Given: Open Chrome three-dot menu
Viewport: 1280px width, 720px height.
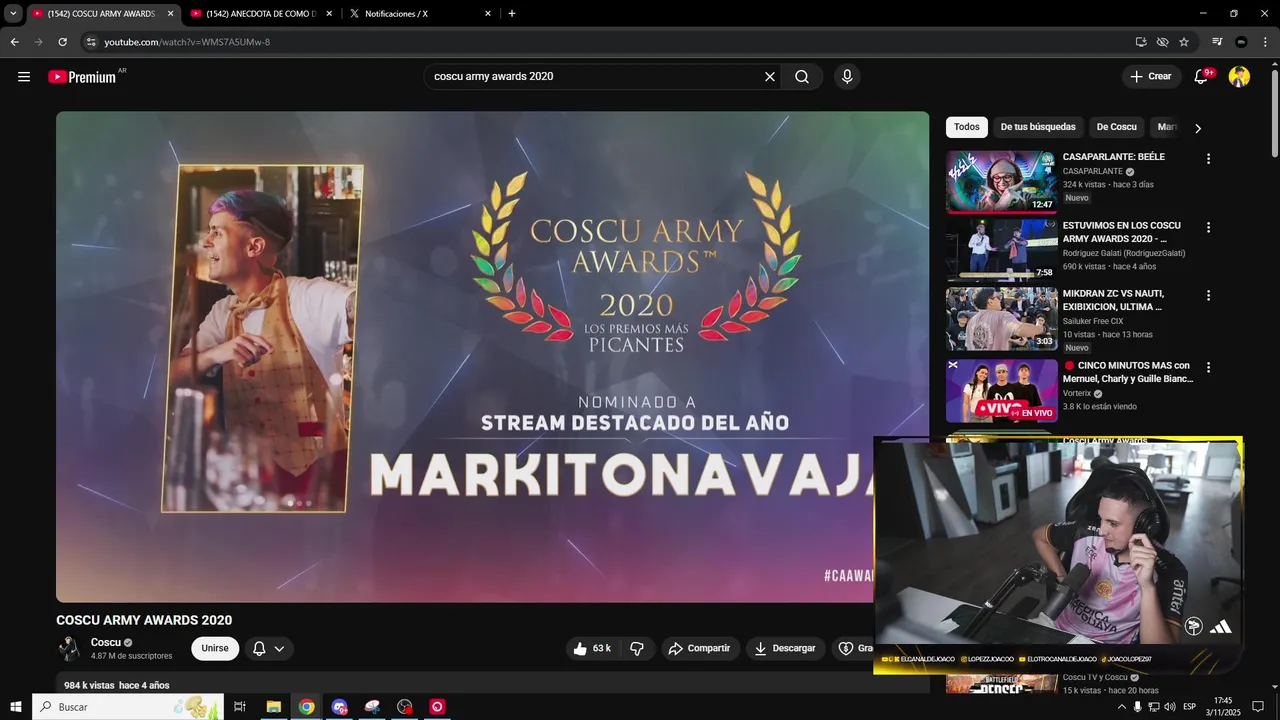Looking at the screenshot, I should (1266, 42).
